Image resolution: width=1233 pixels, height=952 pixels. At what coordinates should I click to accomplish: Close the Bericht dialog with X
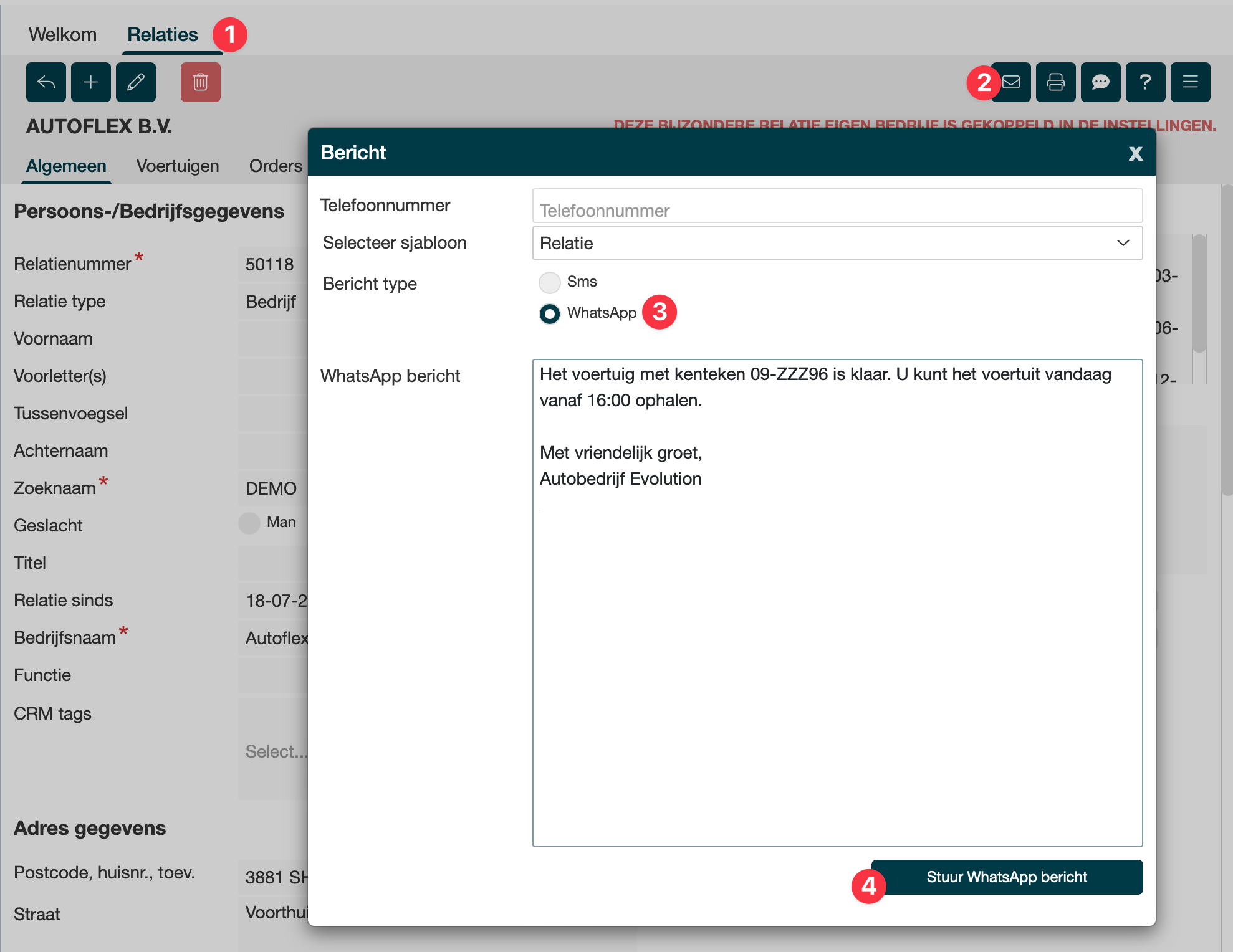click(x=1135, y=153)
